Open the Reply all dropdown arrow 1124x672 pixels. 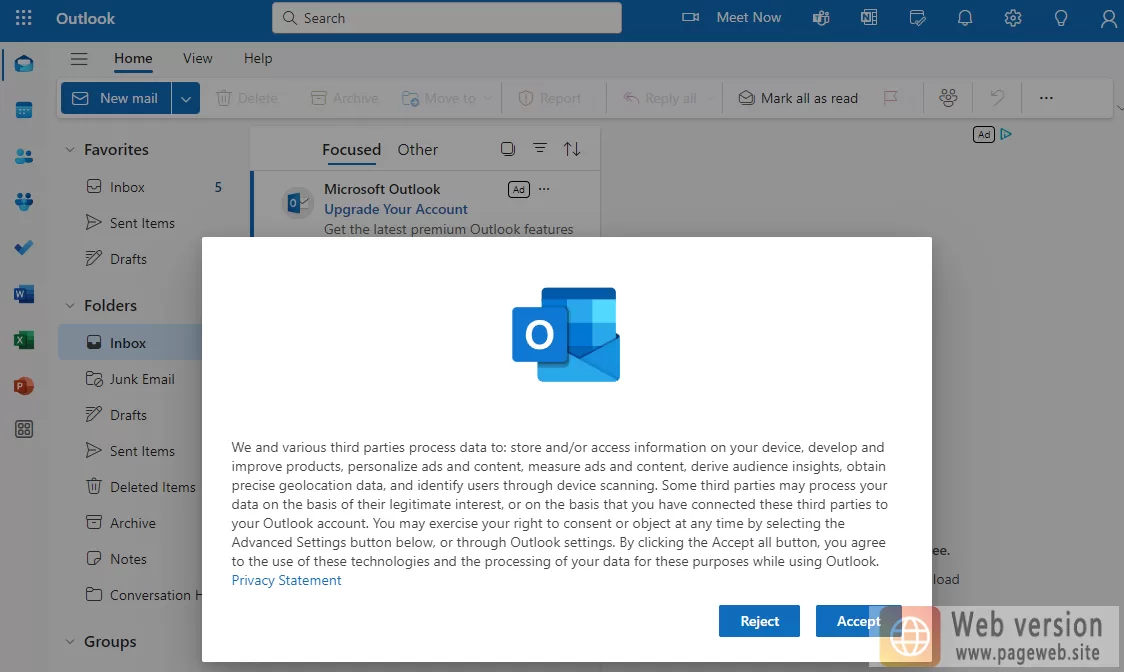tap(710, 98)
